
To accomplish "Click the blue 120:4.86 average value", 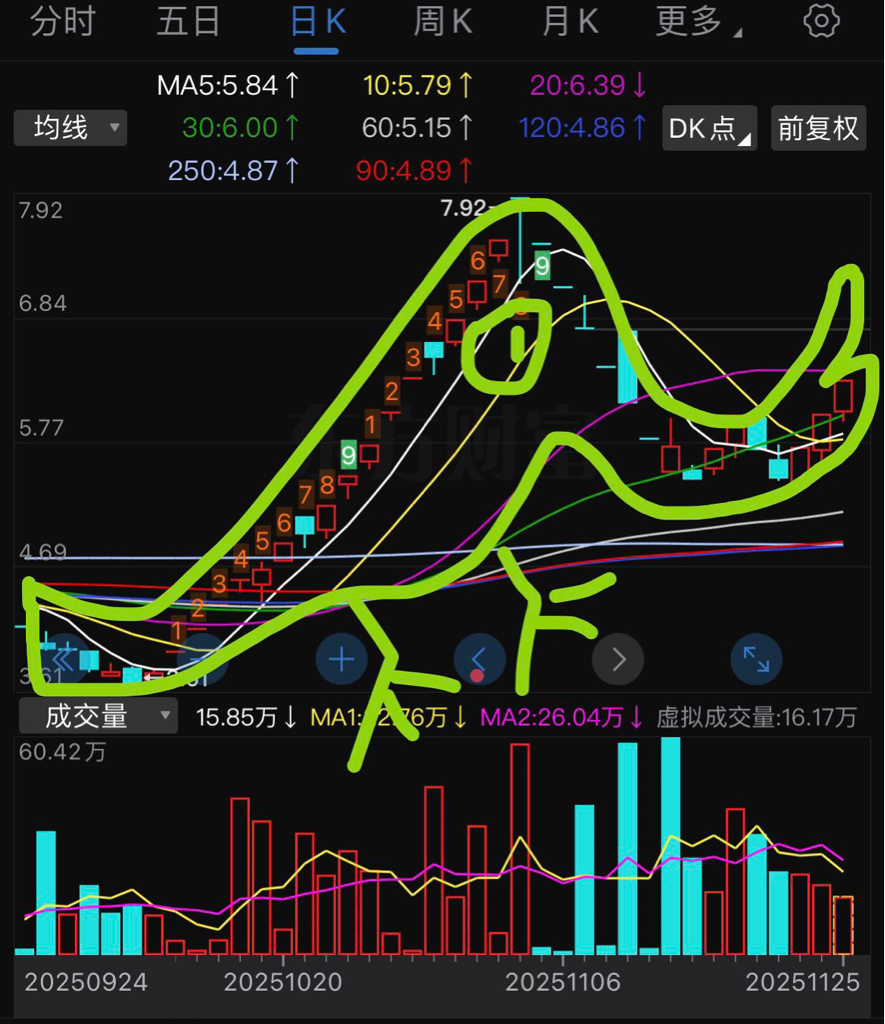I will pyautogui.click(x=583, y=128).
